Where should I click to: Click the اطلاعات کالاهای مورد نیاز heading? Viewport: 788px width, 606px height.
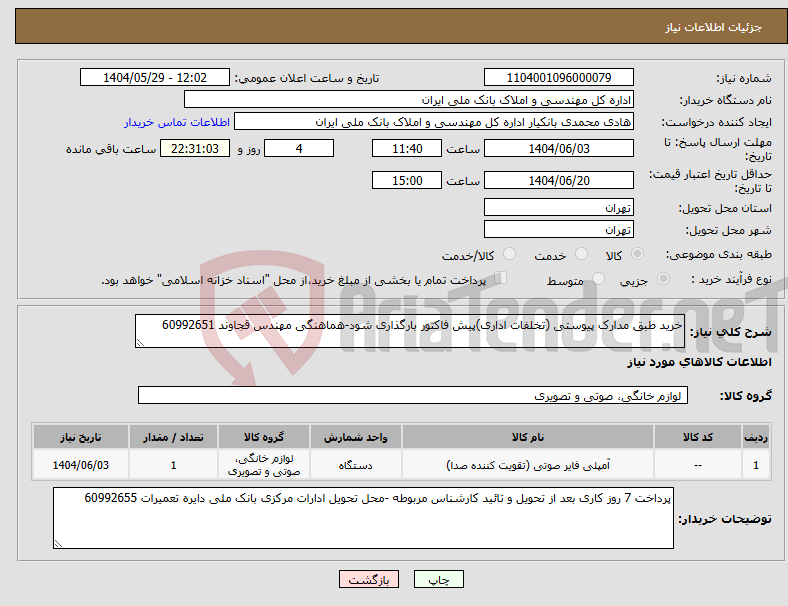point(699,362)
